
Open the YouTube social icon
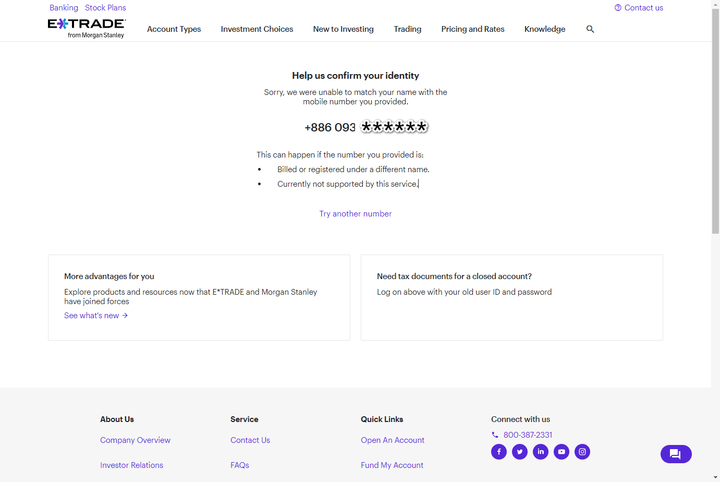[x=561, y=452]
